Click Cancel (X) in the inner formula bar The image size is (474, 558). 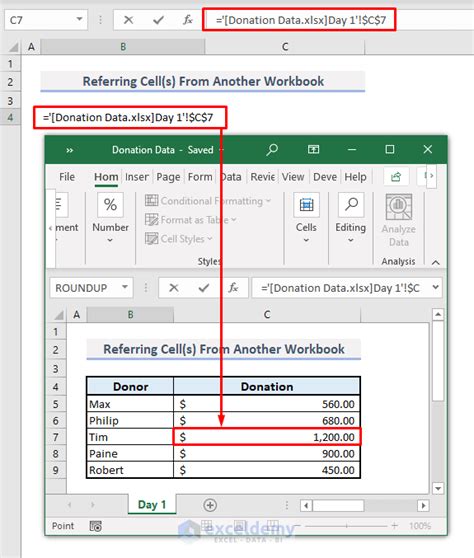(174, 288)
